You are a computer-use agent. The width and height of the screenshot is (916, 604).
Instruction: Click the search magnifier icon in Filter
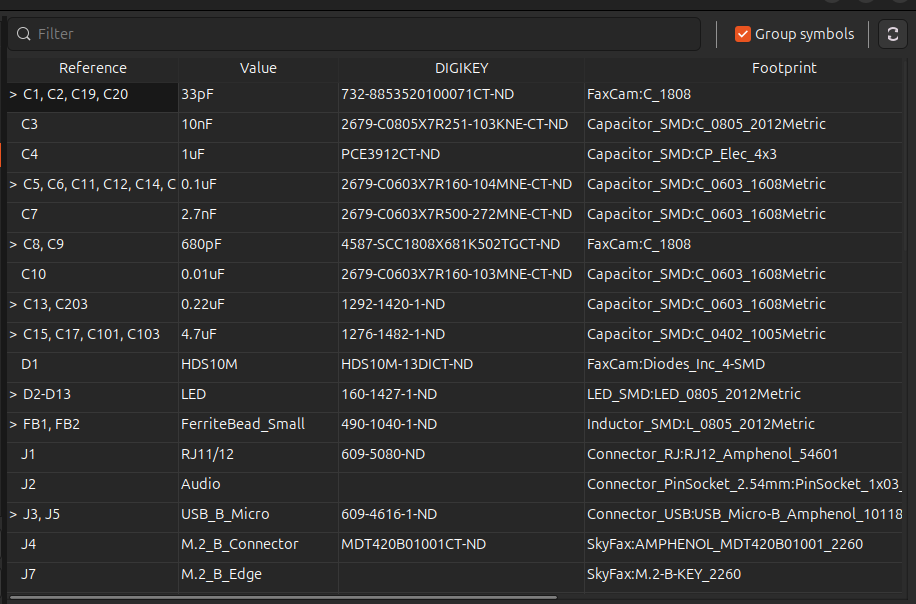[x=23, y=34]
